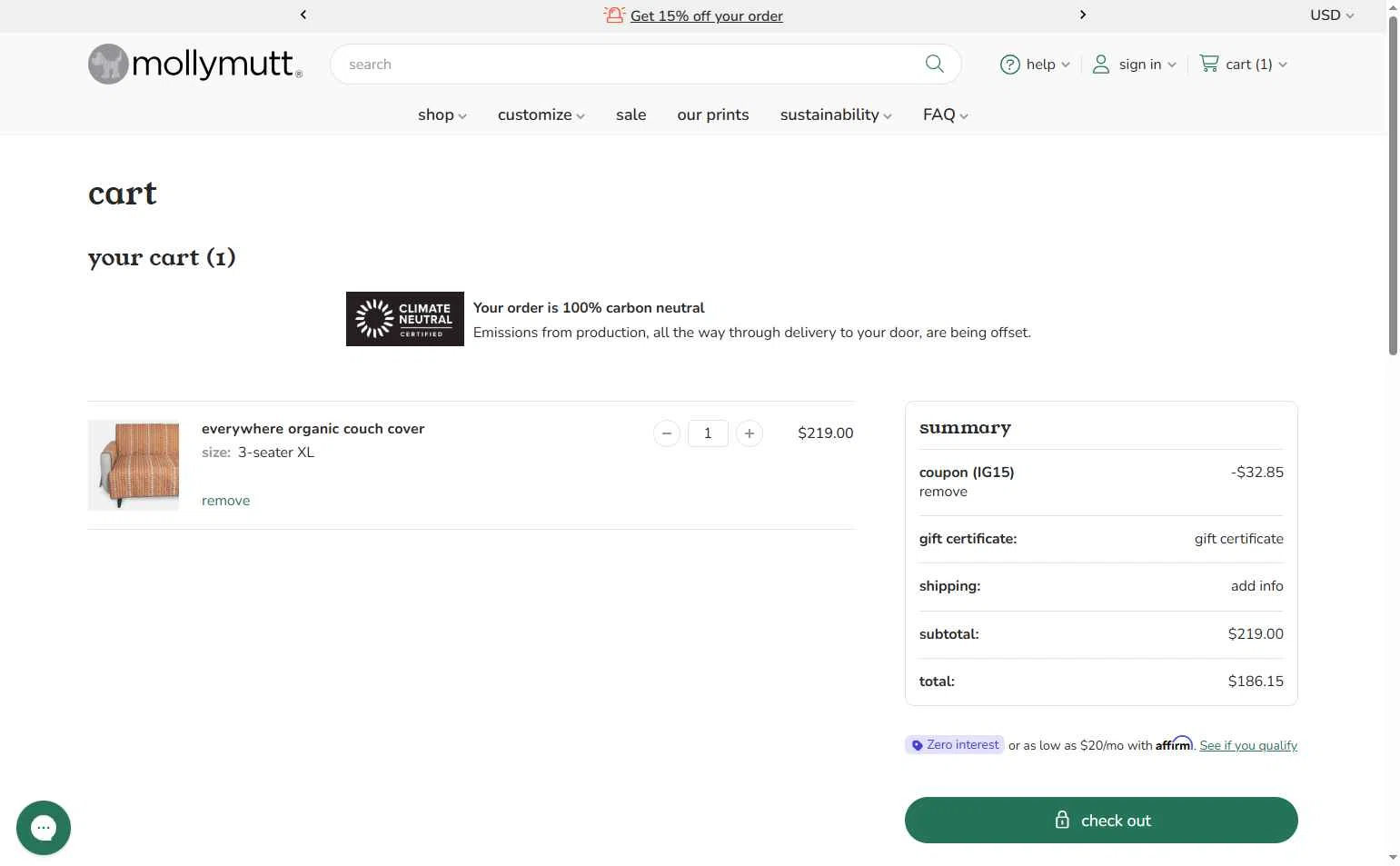Screen dimensions: 1400x866
Task: Click the Zero interest tag badge
Action: tap(954, 745)
